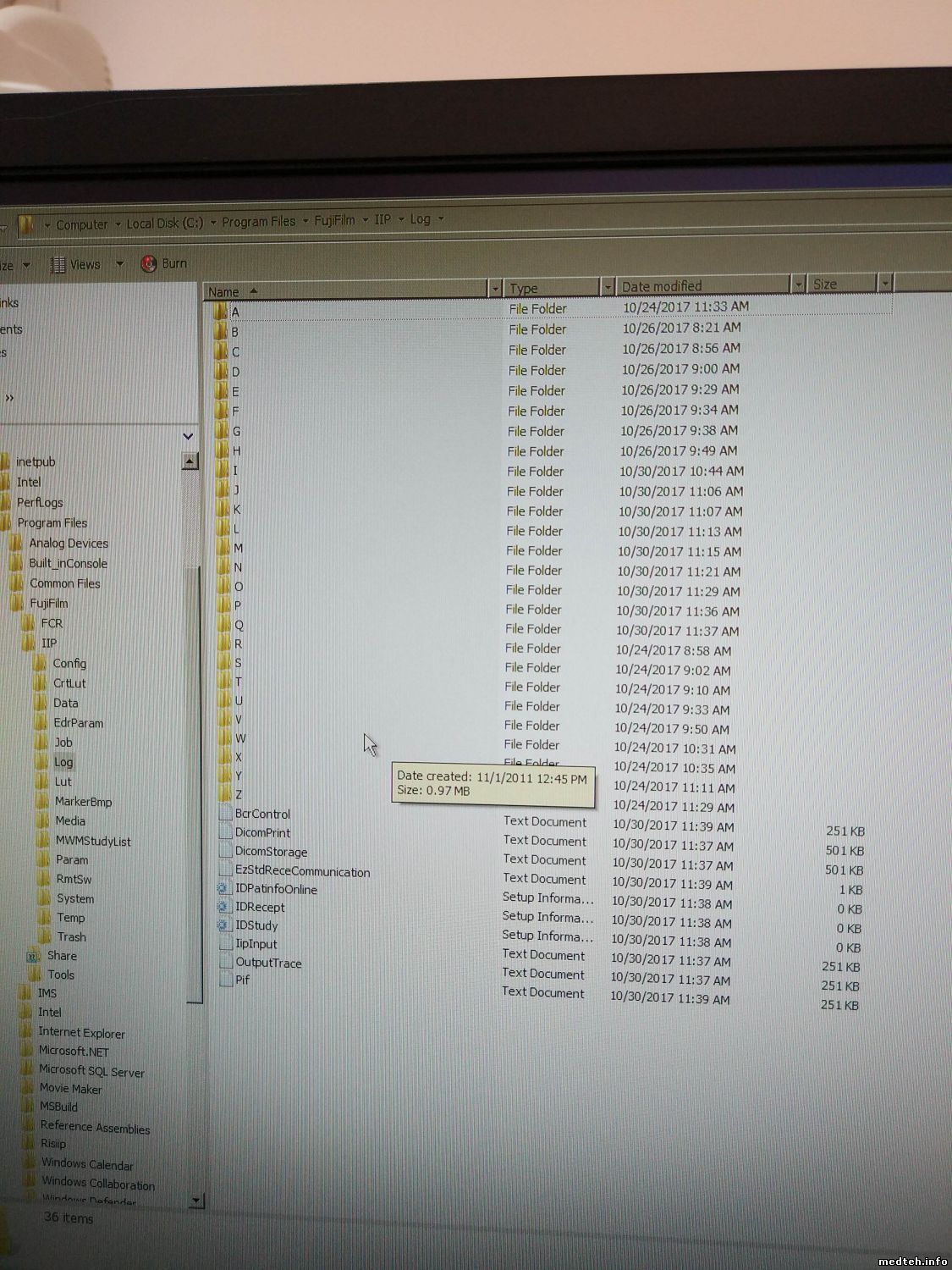Viewport: 952px width, 1270px height.
Task: Open the folder named A
Action: [x=234, y=312]
